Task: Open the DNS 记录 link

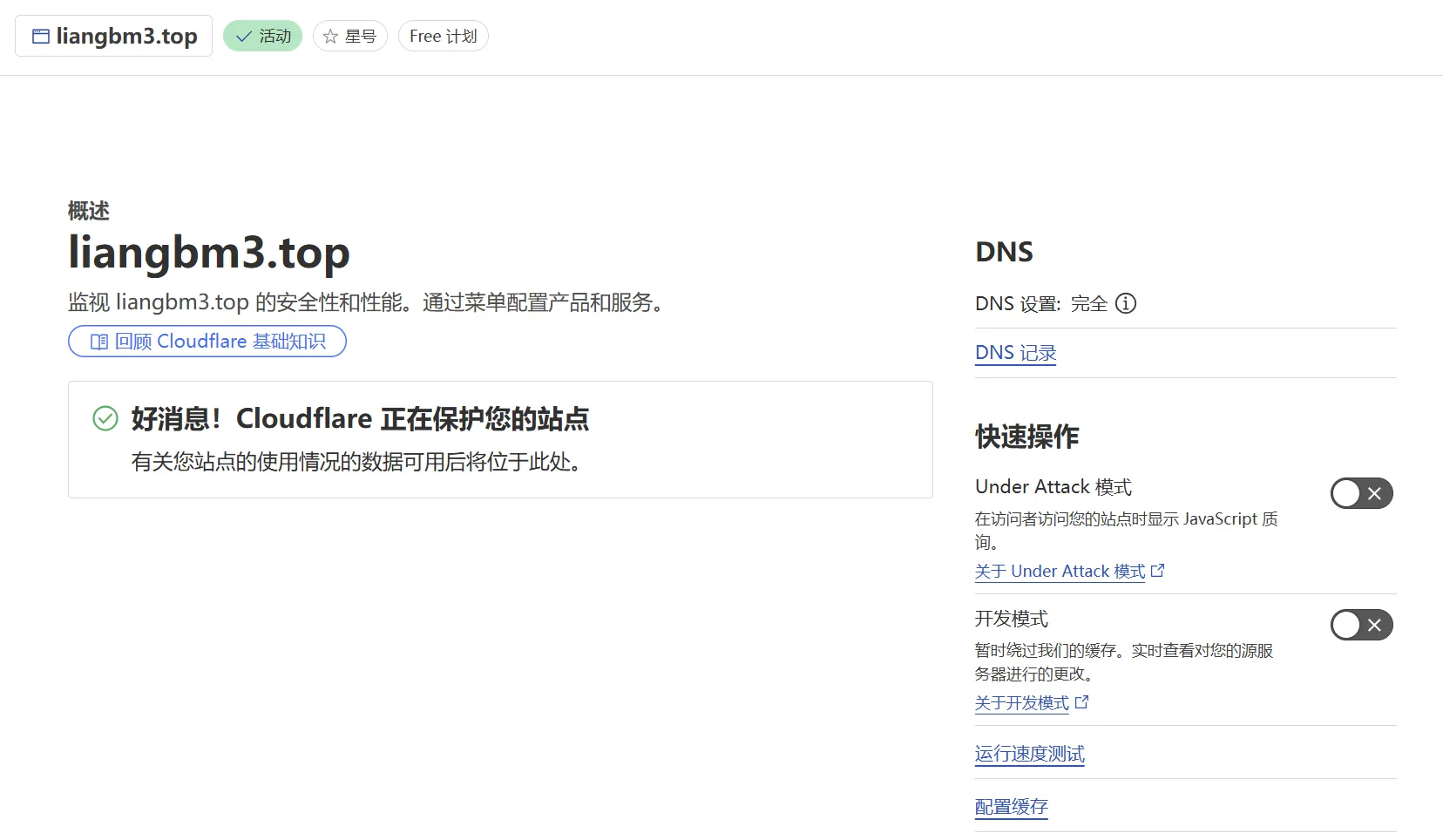Action: pyautogui.click(x=1015, y=353)
